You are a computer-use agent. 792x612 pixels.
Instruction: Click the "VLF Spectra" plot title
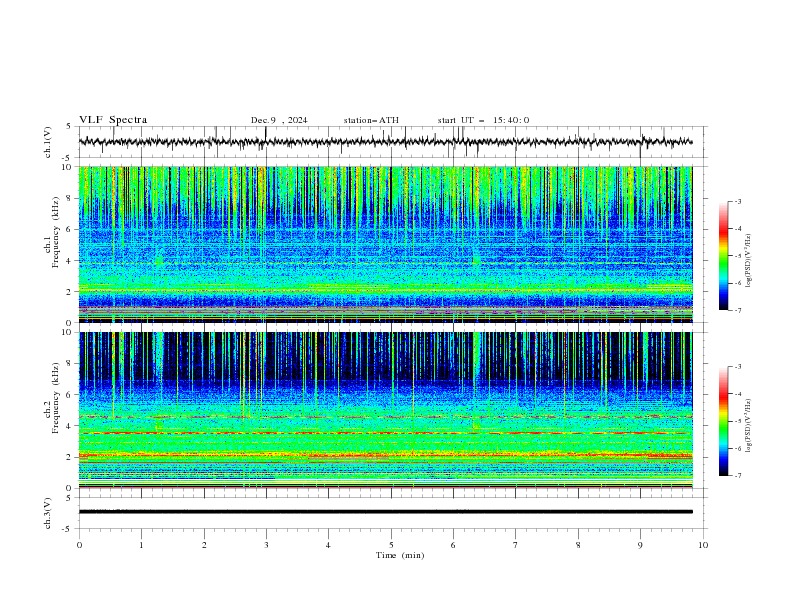(113, 120)
